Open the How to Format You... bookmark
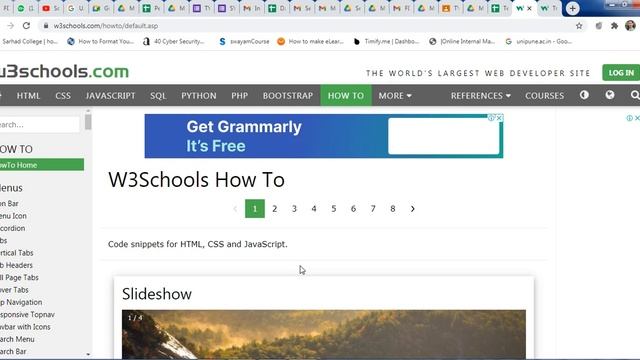640x360 pixels. 100,42
